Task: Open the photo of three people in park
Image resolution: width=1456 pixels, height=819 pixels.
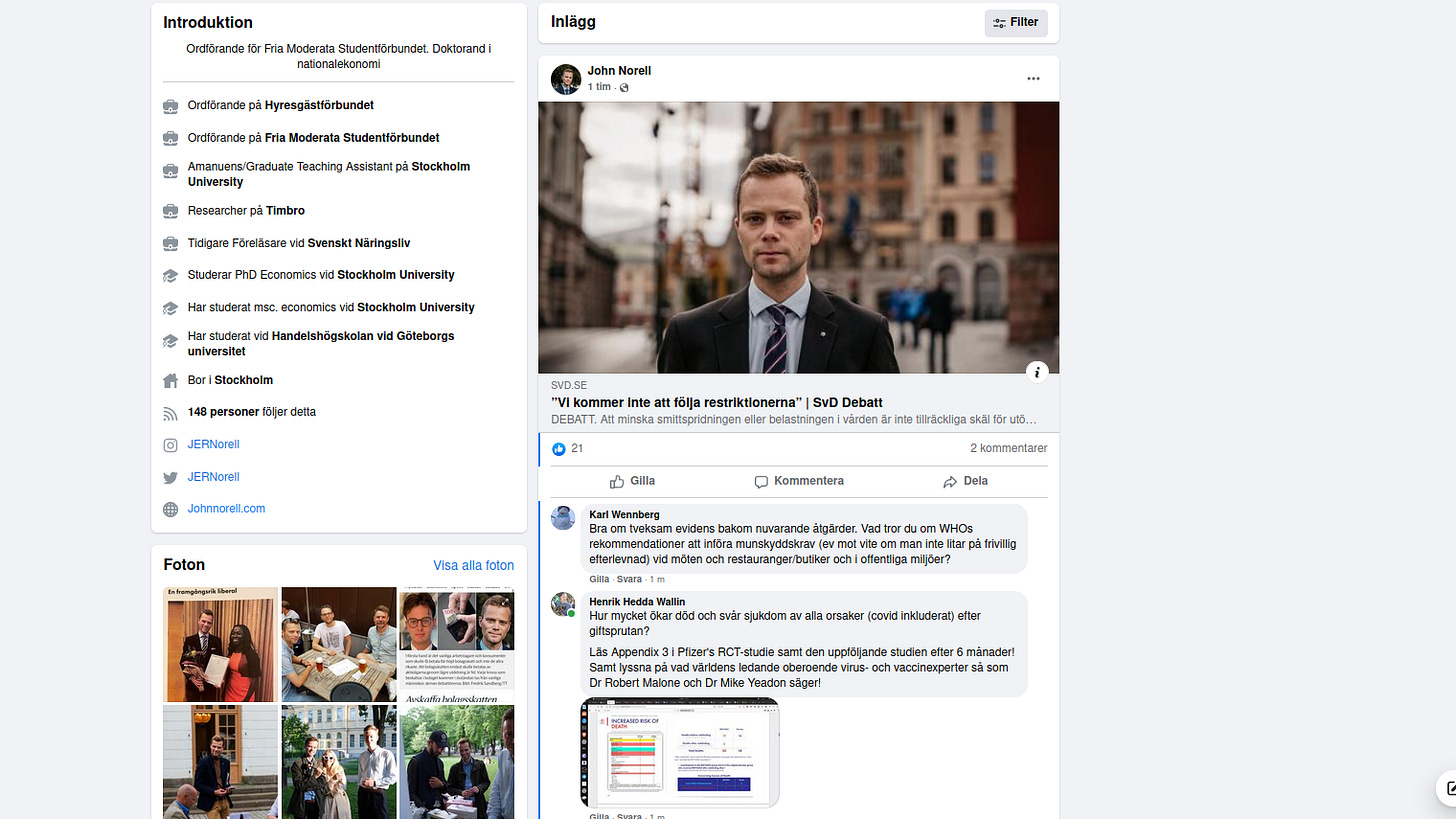Action: 339,762
